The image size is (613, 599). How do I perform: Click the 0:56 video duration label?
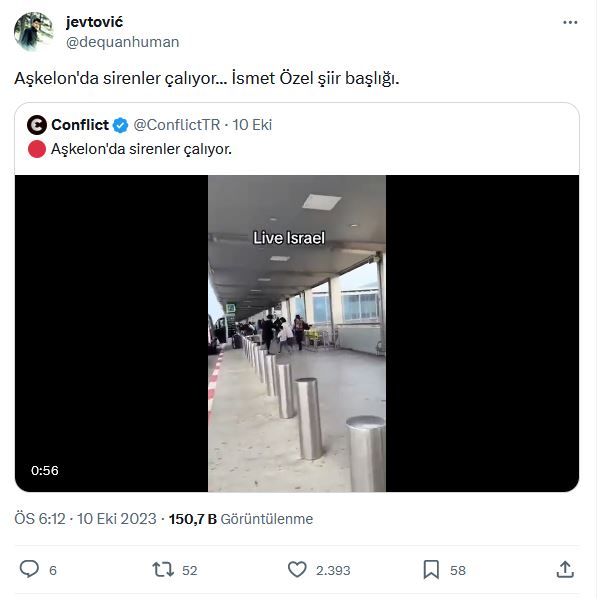45,470
